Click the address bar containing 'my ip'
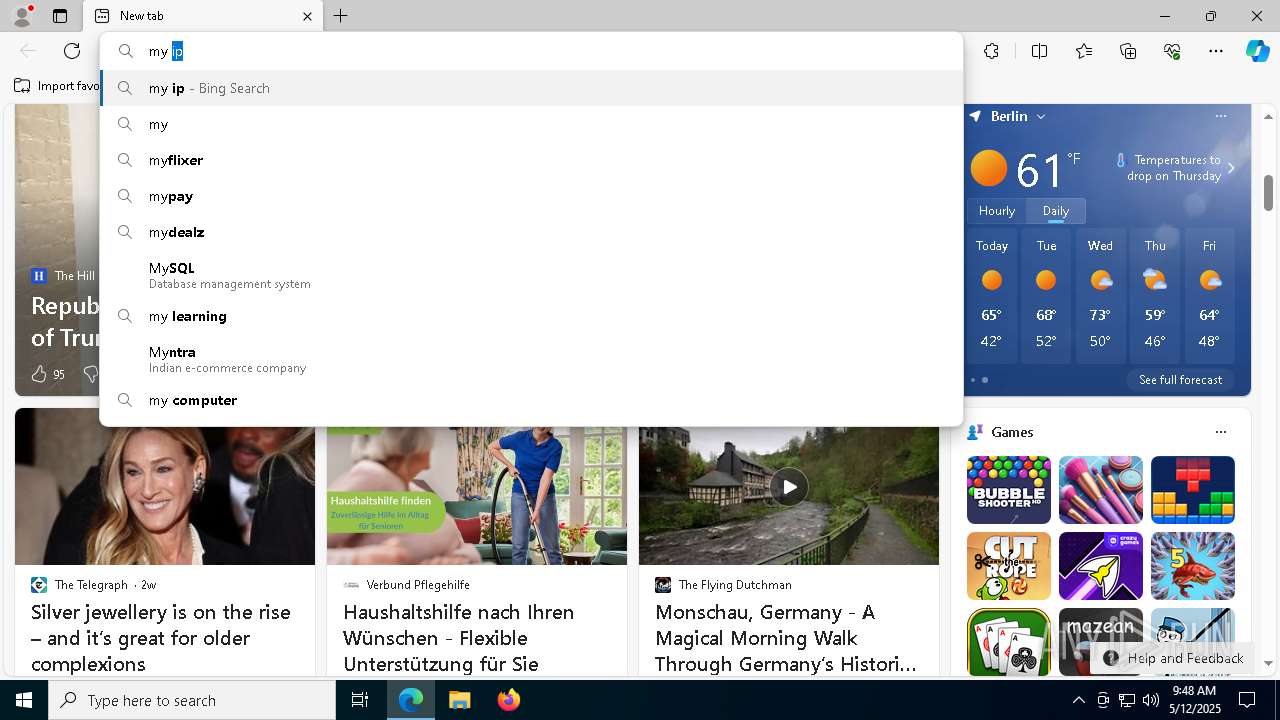Viewport: 1280px width, 720px height. pos(531,51)
